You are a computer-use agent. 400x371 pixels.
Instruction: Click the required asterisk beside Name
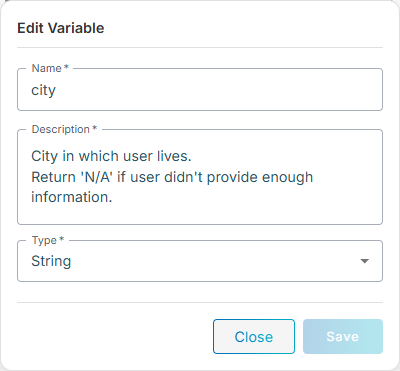pos(66,67)
